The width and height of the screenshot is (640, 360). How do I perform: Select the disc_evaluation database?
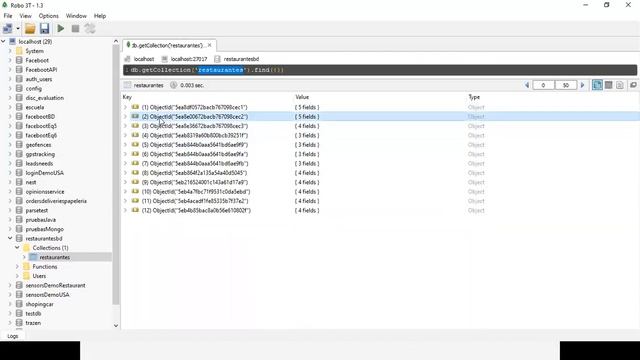coord(44,98)
